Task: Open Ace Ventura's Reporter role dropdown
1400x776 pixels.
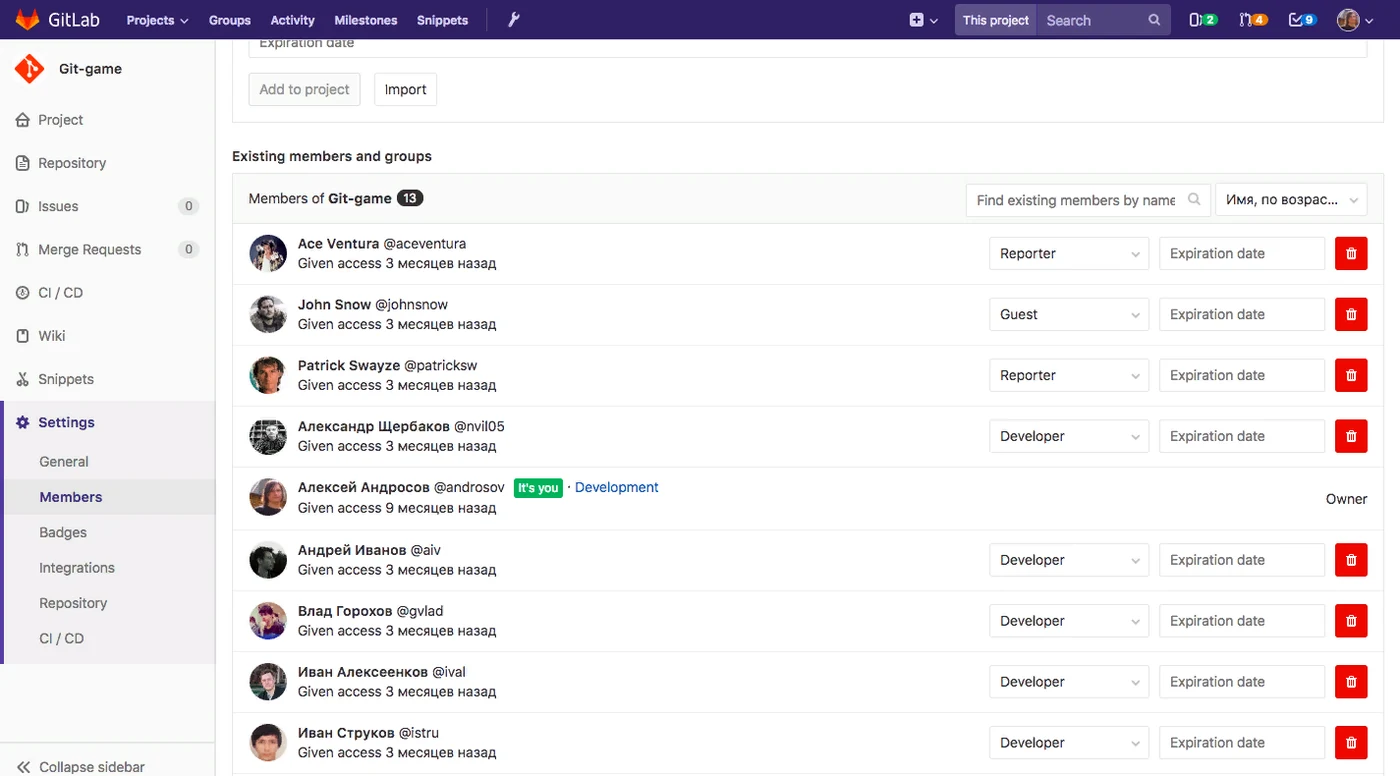Action: pos(1069,254)
